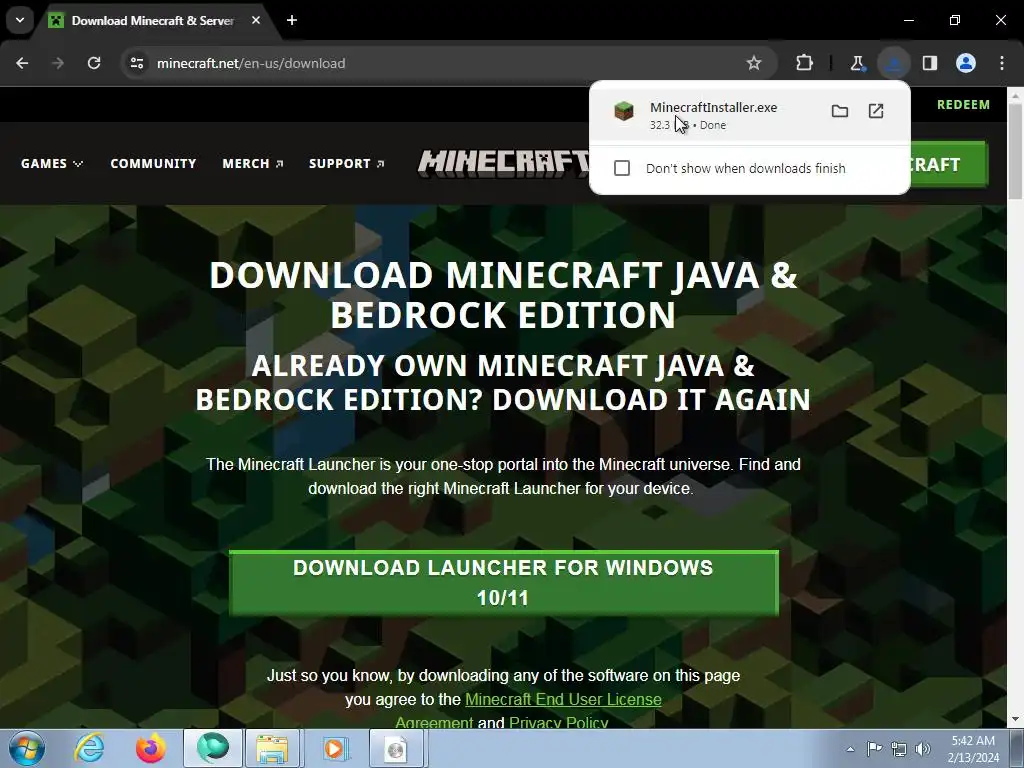Expand the GAMES dropdown menu
Screen dimensions: 1024x768
point(52,164)
